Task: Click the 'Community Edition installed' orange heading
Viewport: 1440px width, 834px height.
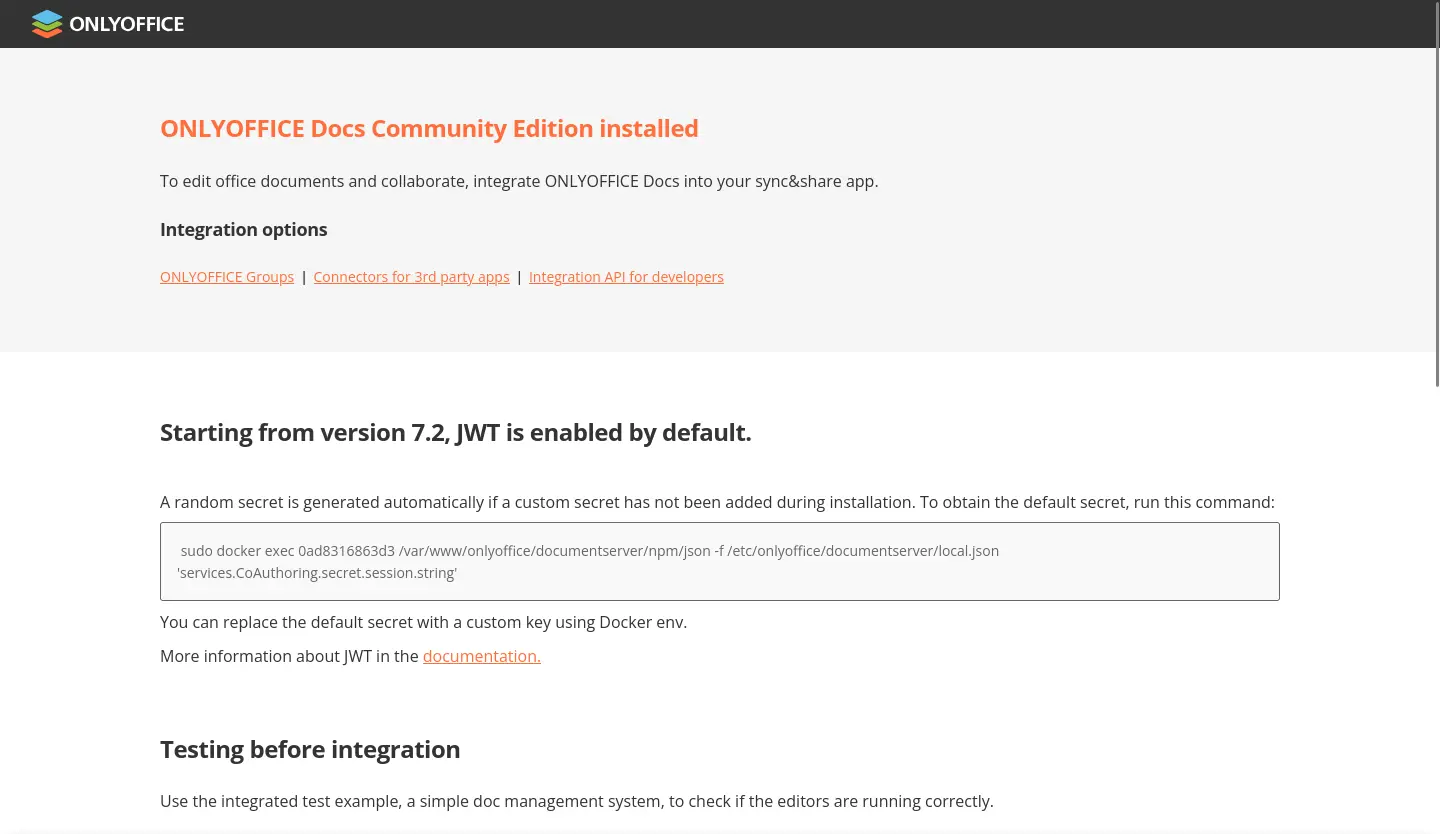Action: coord(429,129)
